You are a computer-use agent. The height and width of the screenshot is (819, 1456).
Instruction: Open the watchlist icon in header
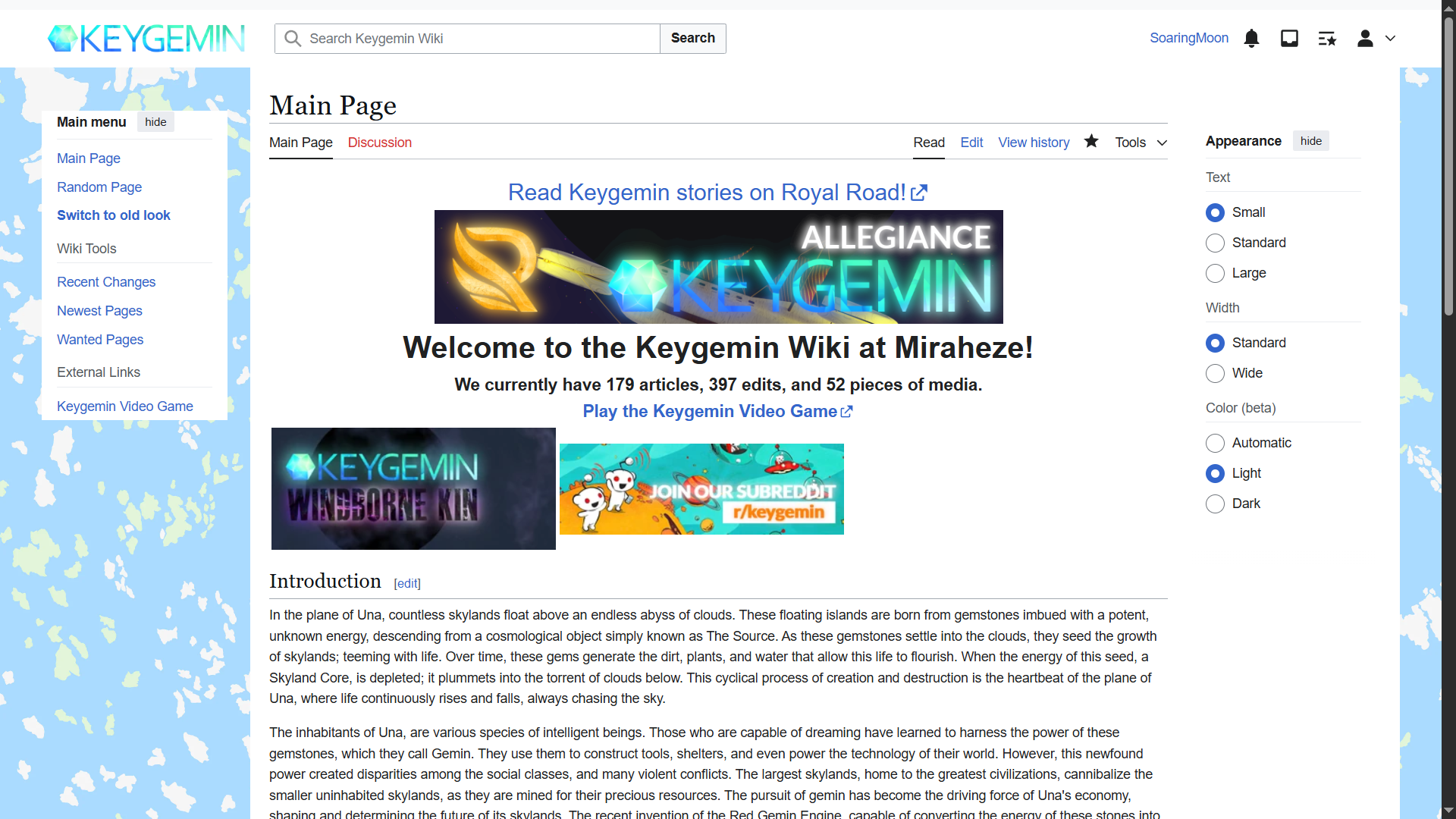(1327, 39)
